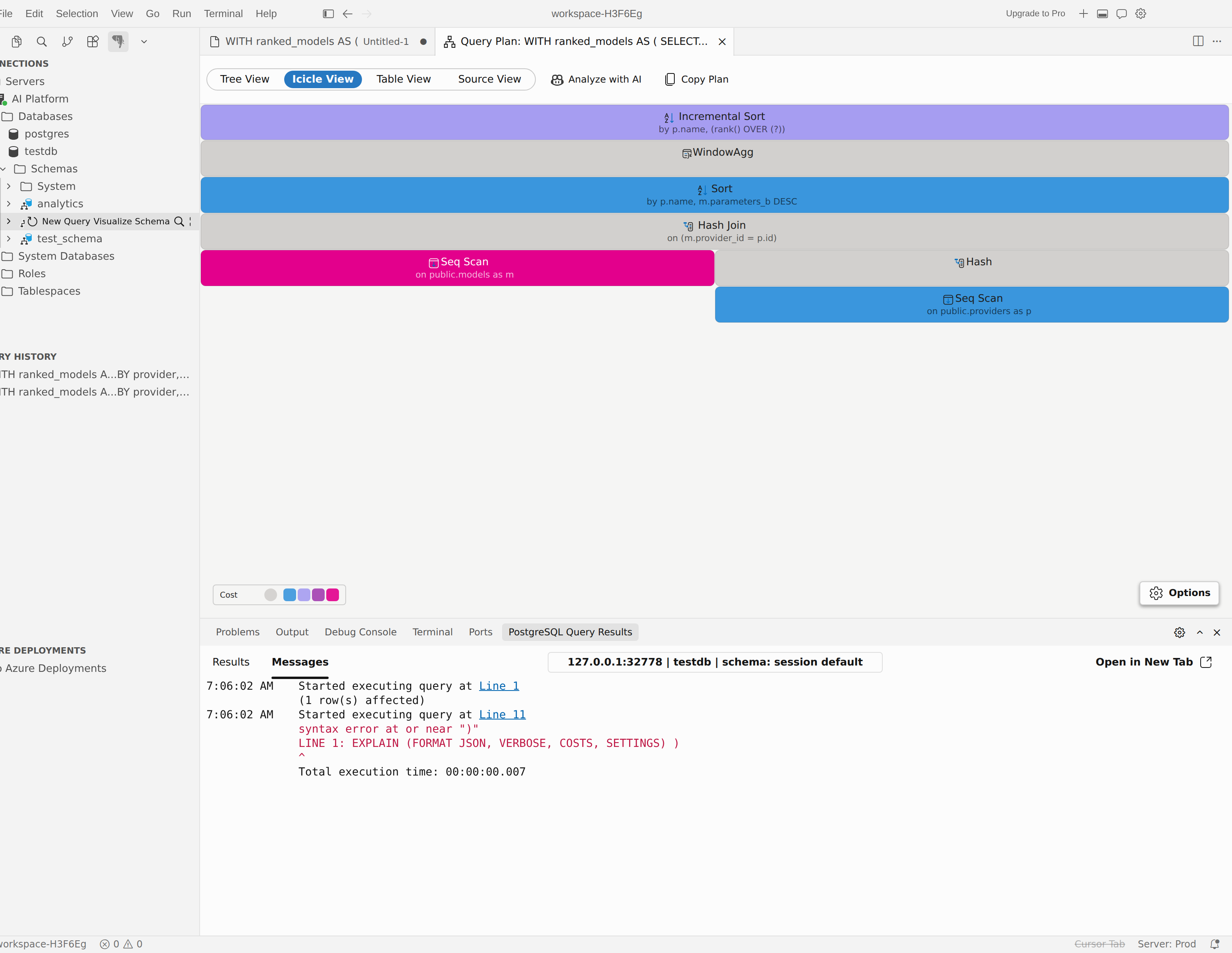Select the Seq Scan on public.models node
This screenshot has width=1232, height=953.
(458, 268)
